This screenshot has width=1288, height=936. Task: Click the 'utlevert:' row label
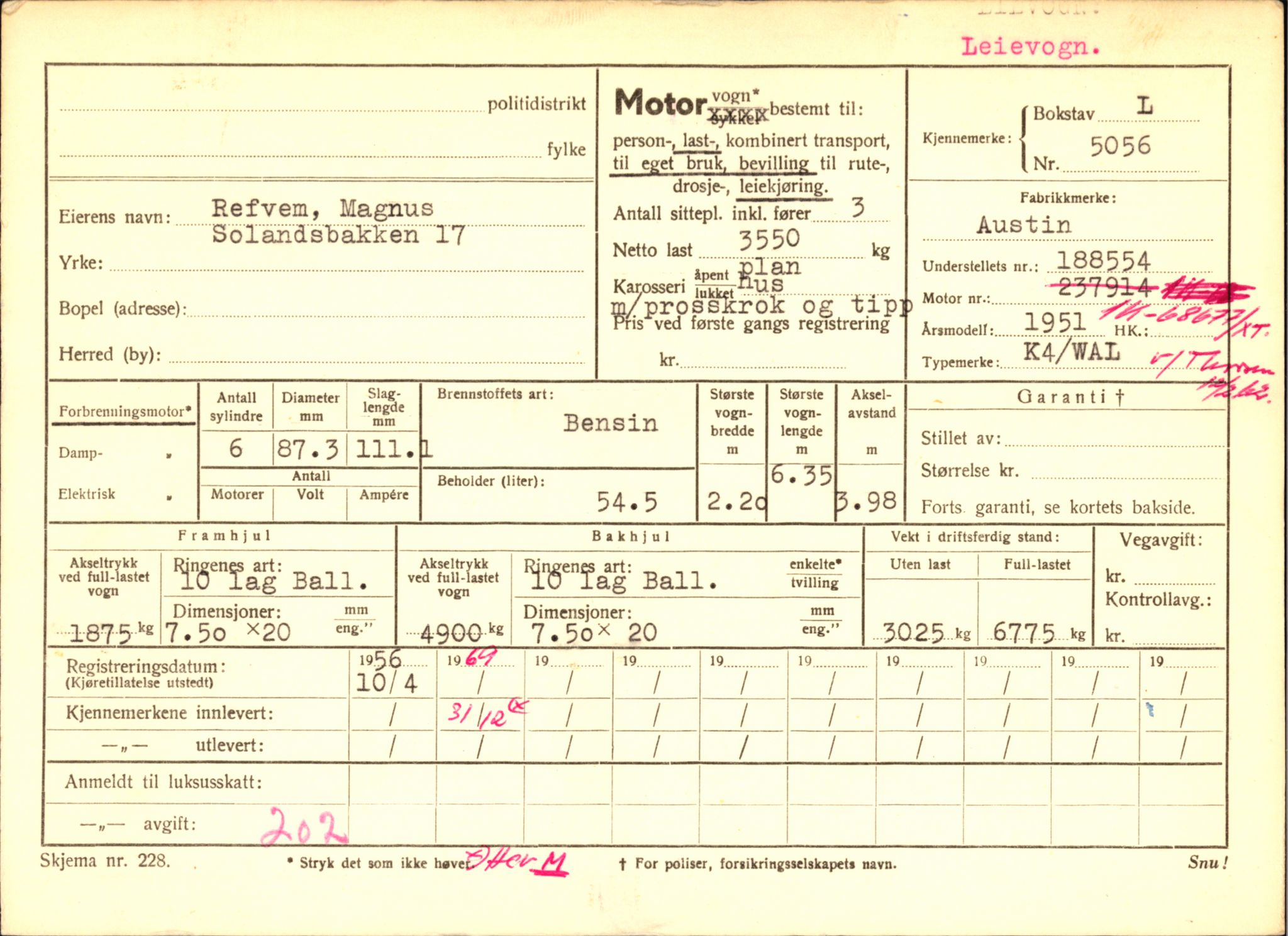[230, 746]
